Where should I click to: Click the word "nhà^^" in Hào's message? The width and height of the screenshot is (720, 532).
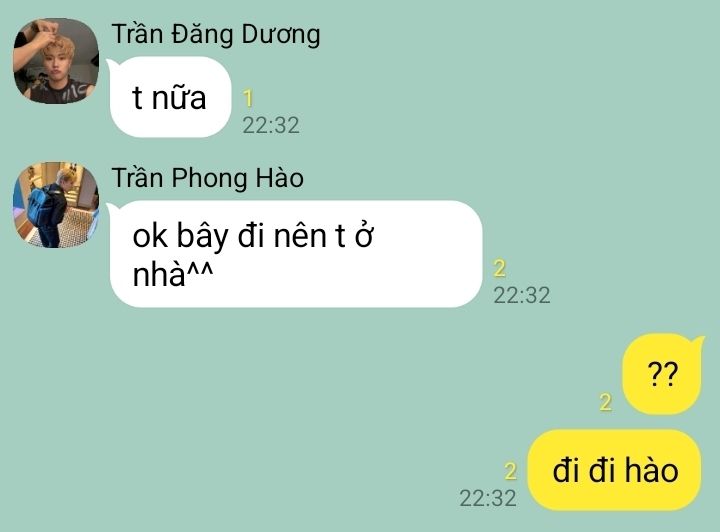pyautogui.click(x=173, y=274)
